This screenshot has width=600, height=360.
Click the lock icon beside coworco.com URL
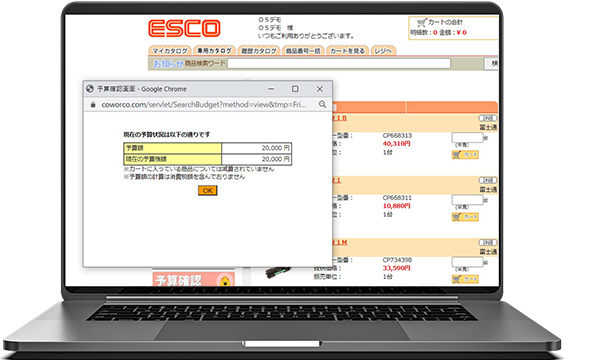tap(93, 104)
